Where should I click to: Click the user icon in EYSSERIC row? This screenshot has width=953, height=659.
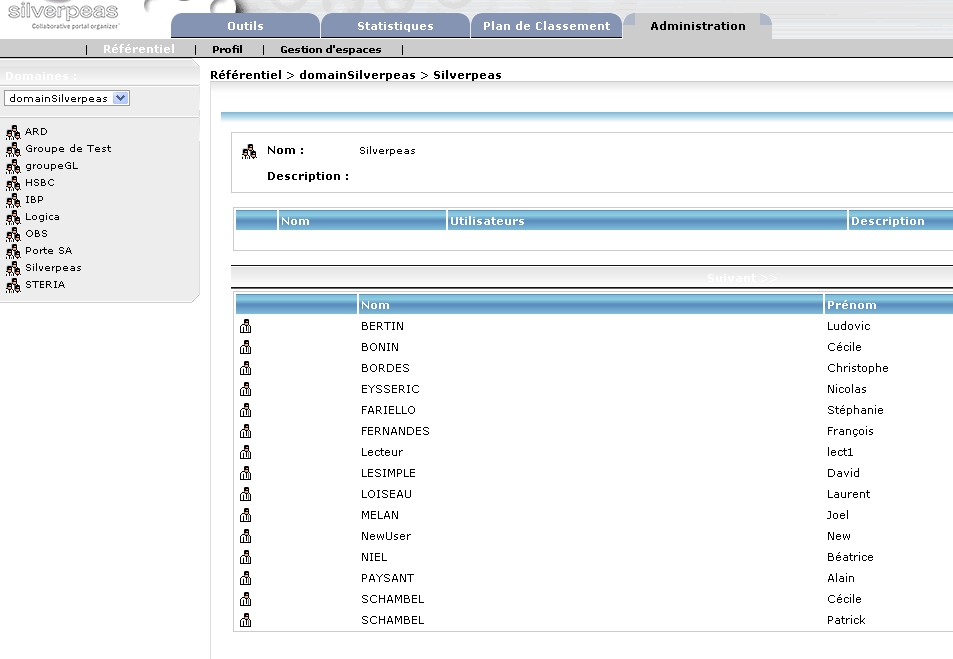pos(246,389)
